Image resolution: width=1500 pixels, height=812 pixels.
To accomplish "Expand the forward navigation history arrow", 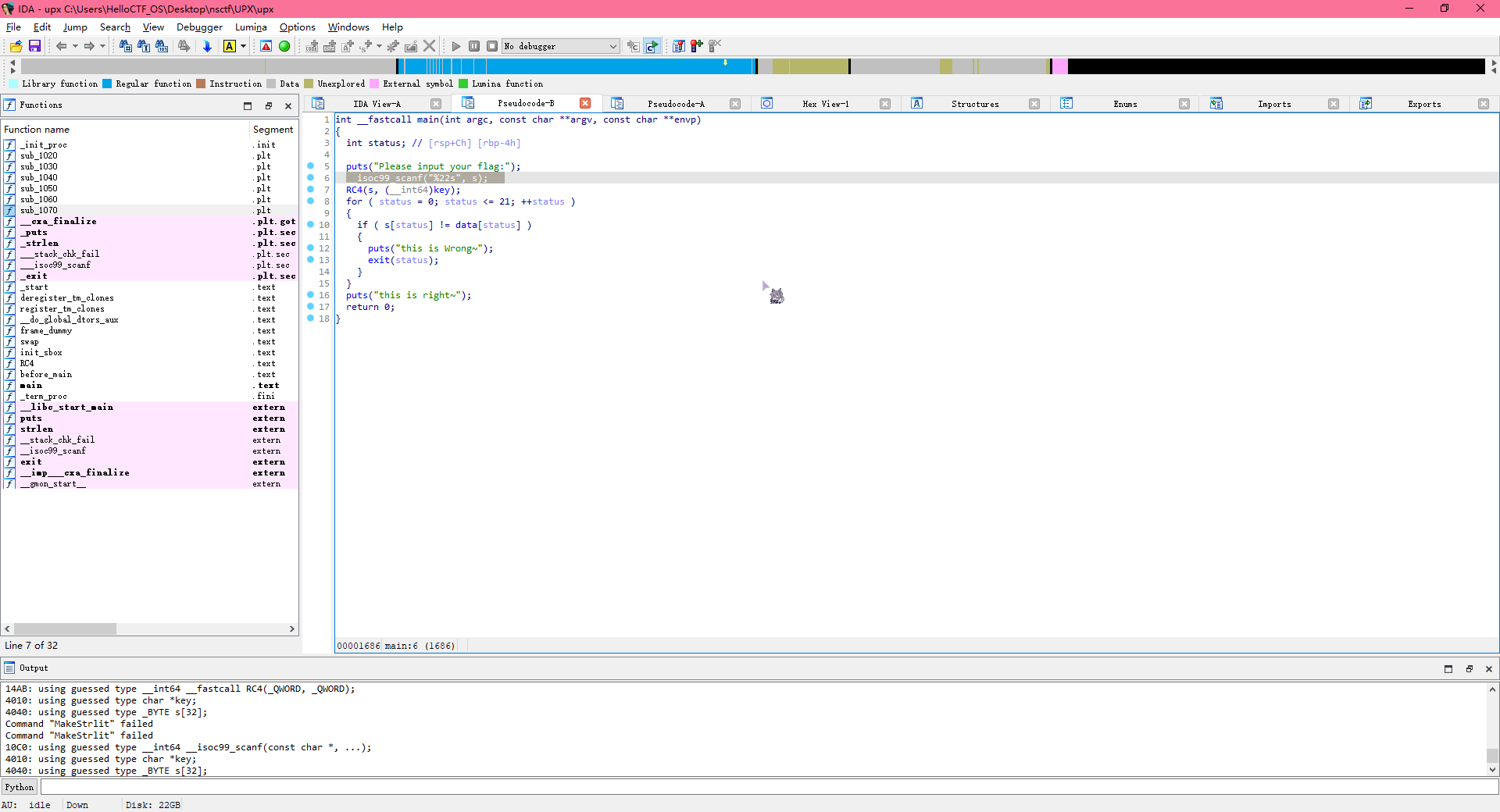I will pos(102,47).
